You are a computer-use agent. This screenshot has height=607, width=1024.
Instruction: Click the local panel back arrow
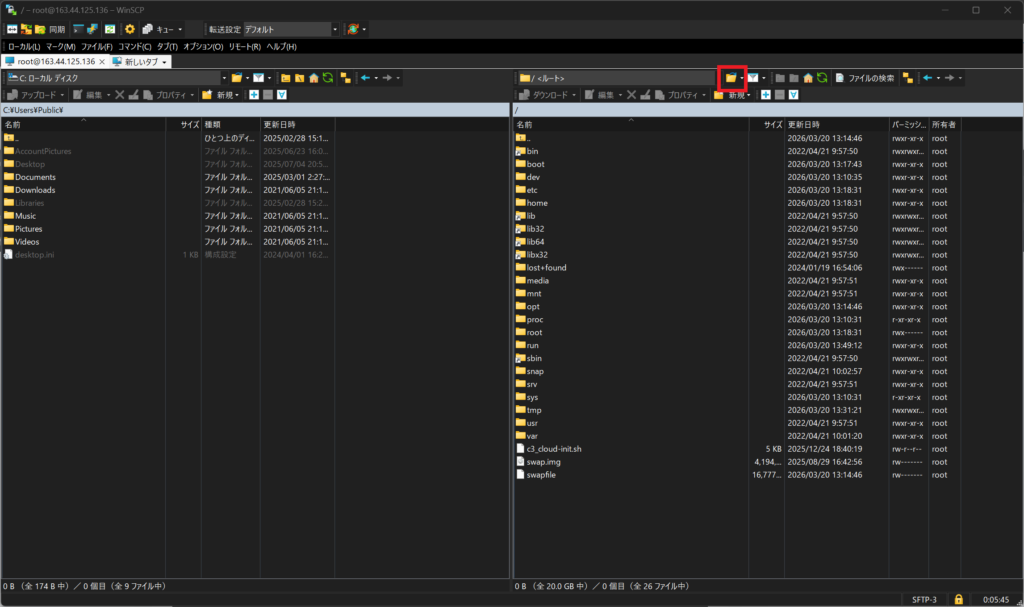pos(365,77)
